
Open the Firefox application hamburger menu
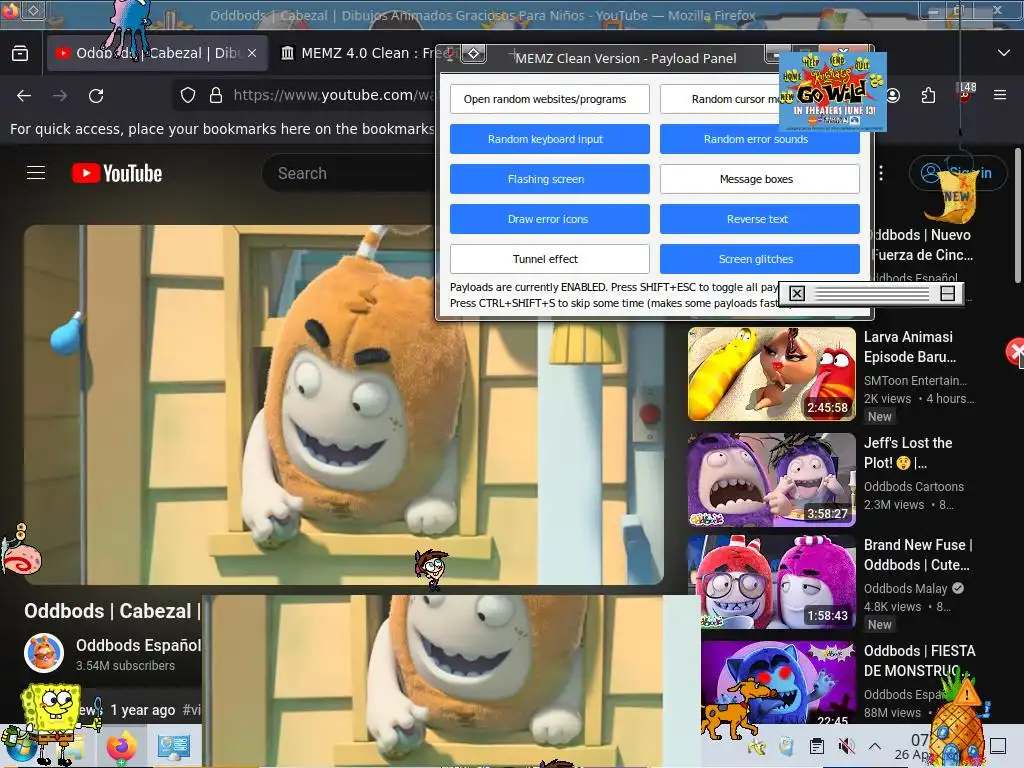click(x=1000, y=95)
